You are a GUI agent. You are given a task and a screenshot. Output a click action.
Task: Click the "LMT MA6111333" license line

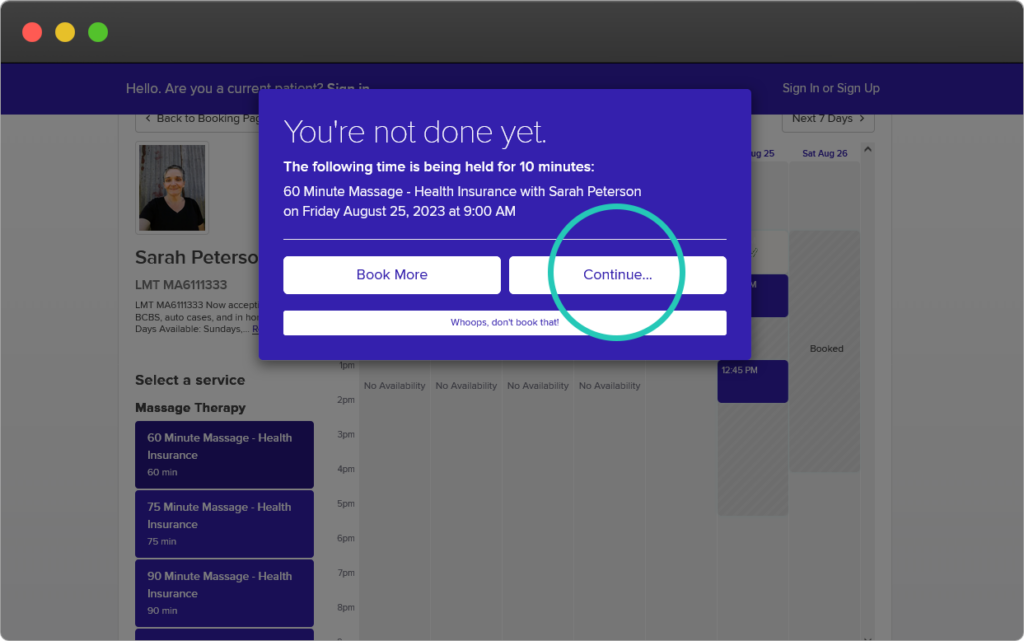(x=181, y=285)
